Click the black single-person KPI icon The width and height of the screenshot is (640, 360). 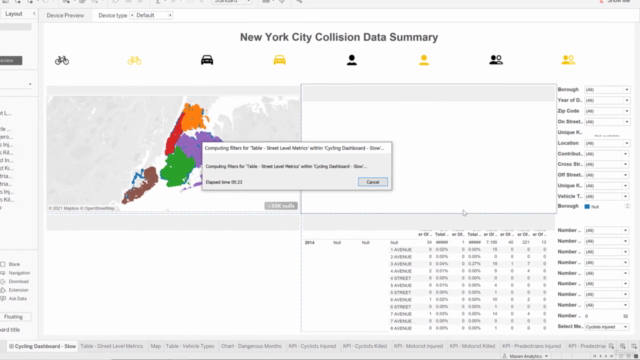click(x=351, y=60)
